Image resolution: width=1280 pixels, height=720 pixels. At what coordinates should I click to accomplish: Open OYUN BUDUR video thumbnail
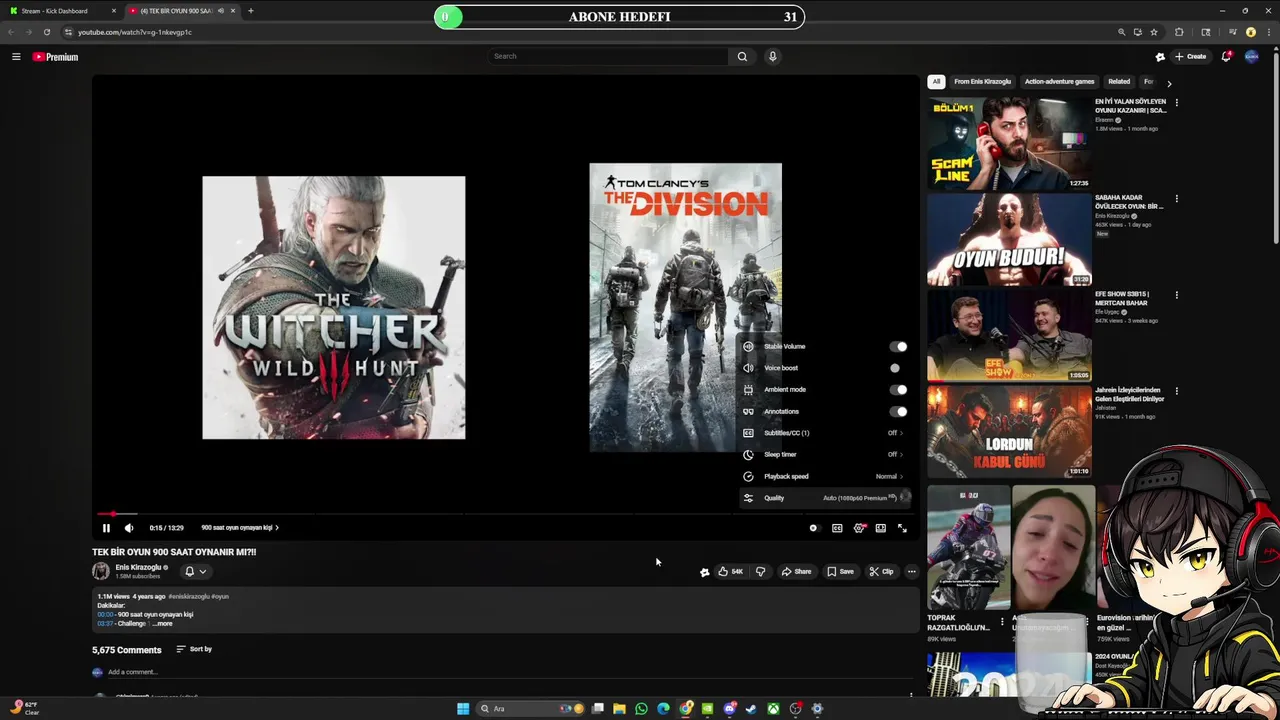pyautogui.click(x=1009, y=240)
